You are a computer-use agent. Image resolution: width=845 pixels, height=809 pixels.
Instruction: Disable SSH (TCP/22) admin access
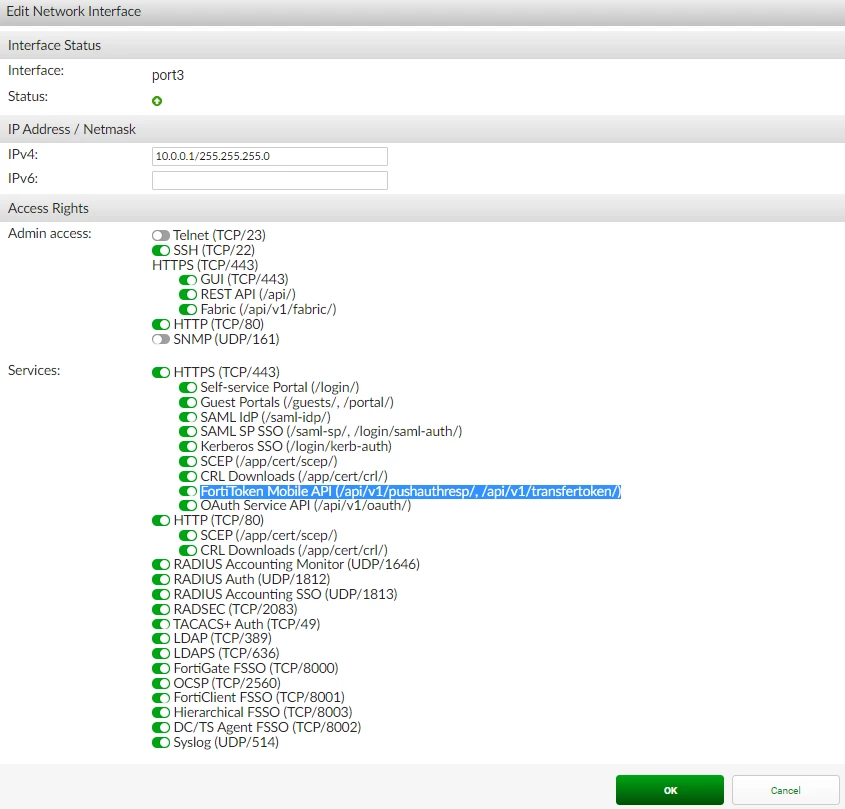tap(161, 251)
